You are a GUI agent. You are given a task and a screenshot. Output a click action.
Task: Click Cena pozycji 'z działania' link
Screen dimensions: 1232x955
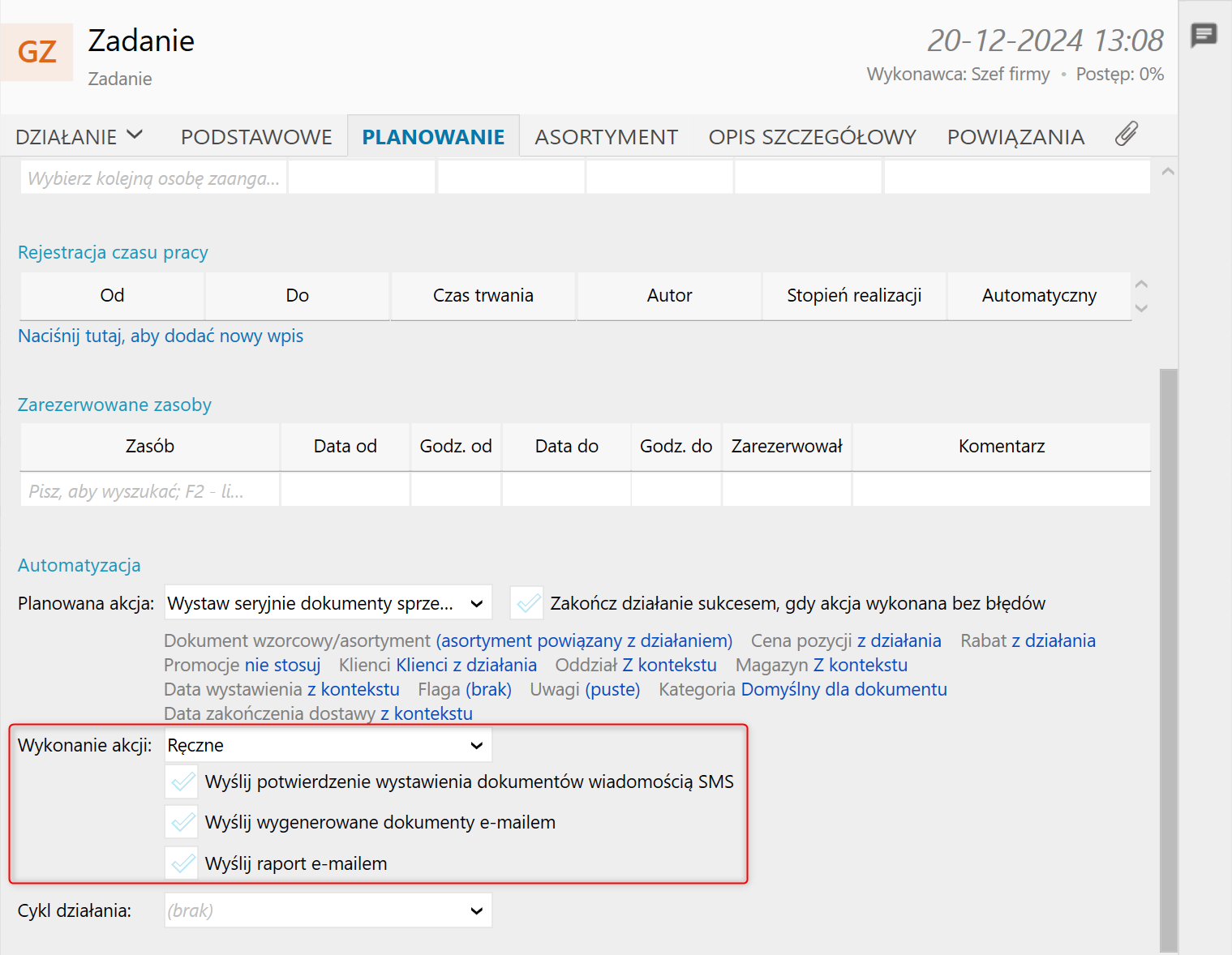(x=899, y=640)
